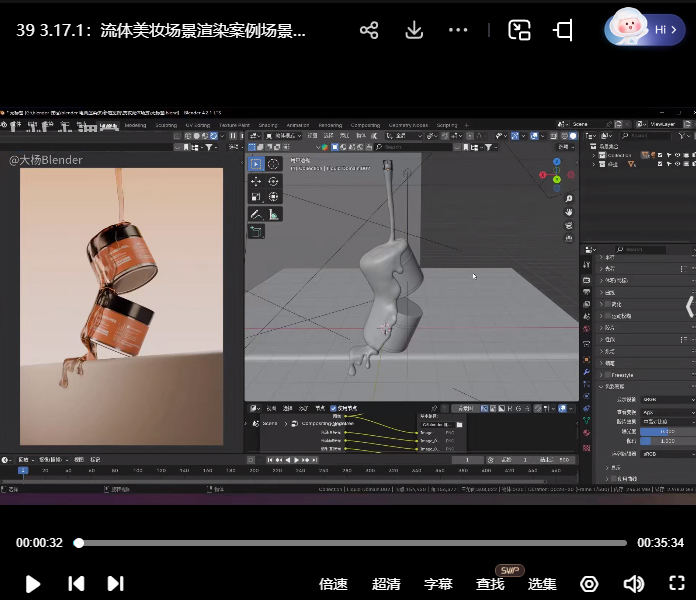
Task: Switch to the Rendering workspace tab
Action: click(x=330, y=125)
